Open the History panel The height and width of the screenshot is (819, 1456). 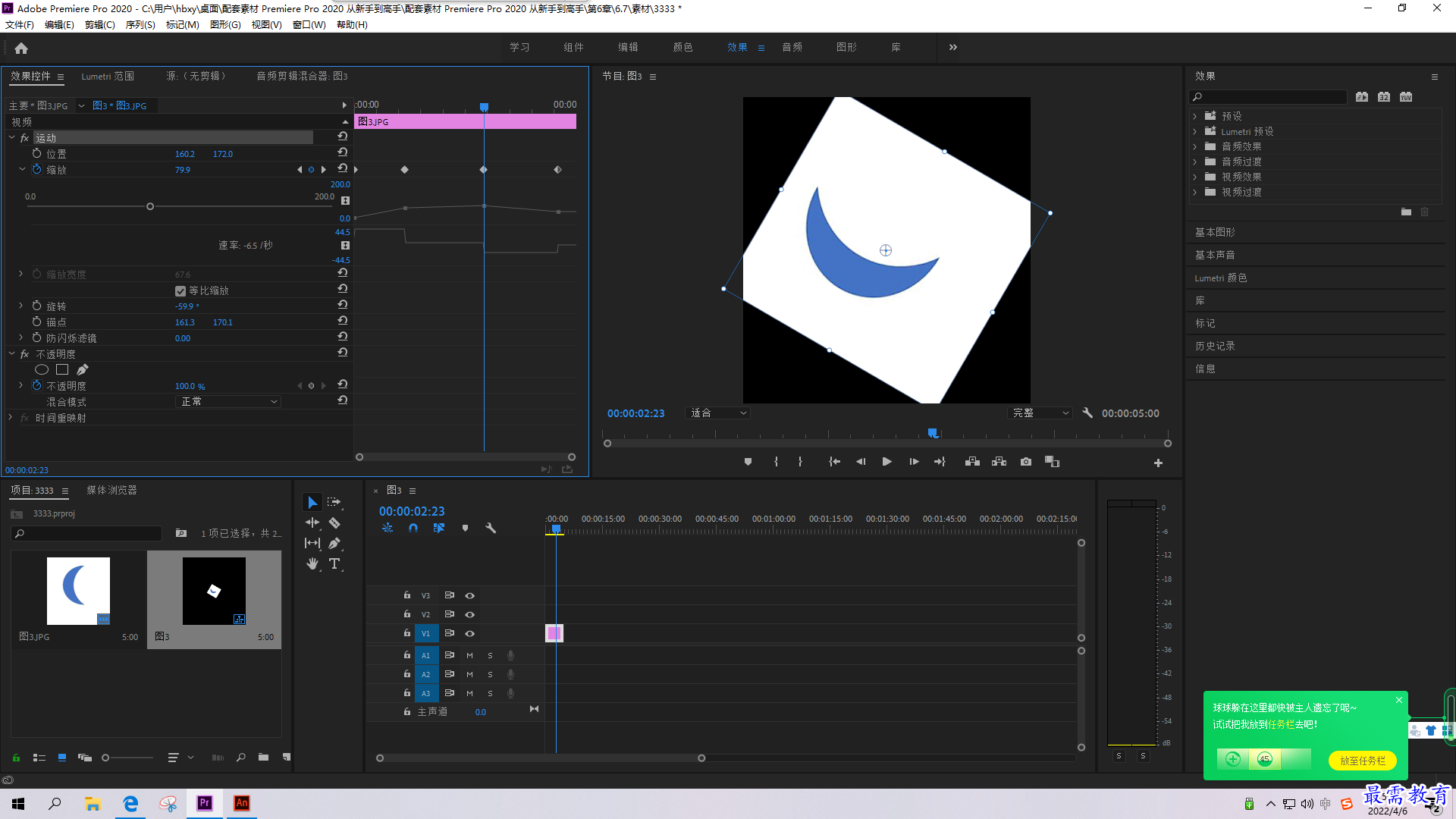coord(1215,346)
